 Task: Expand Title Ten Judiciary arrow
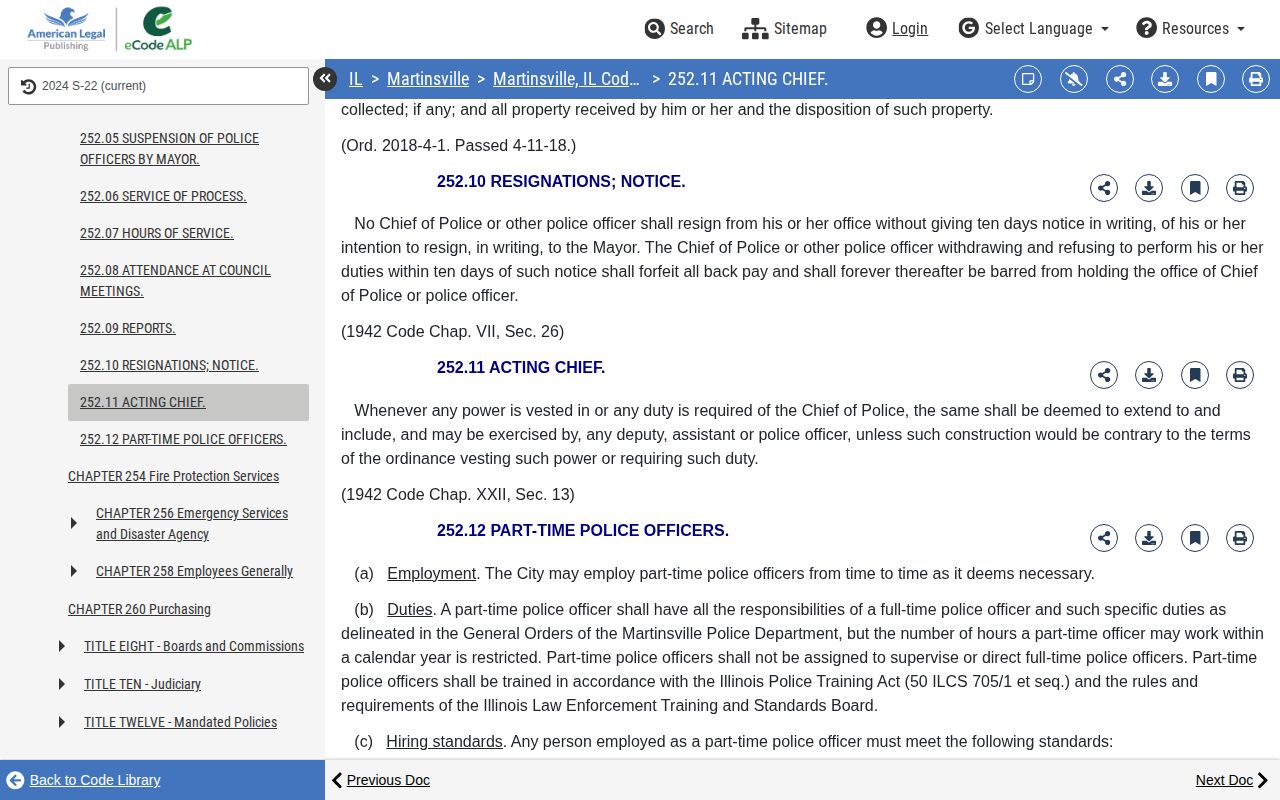point(62,684)
